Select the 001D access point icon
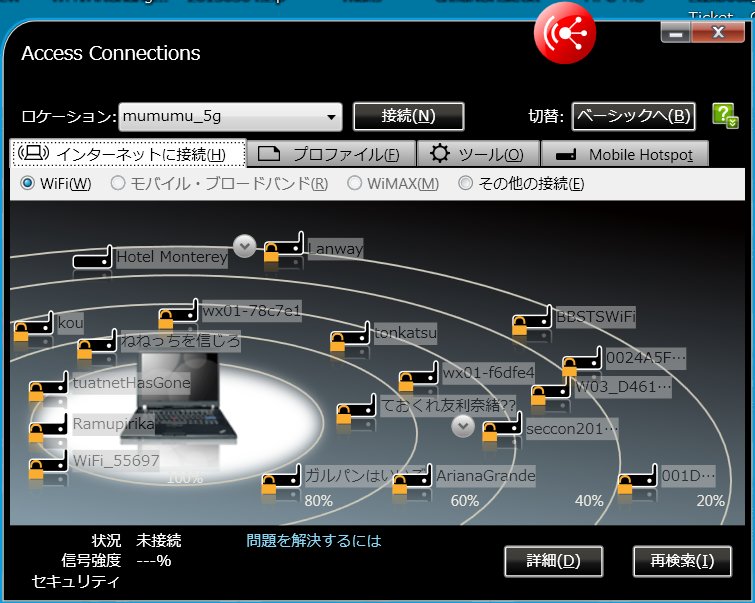Viewport: 755px width, 603px height. [x=638, y=479]
